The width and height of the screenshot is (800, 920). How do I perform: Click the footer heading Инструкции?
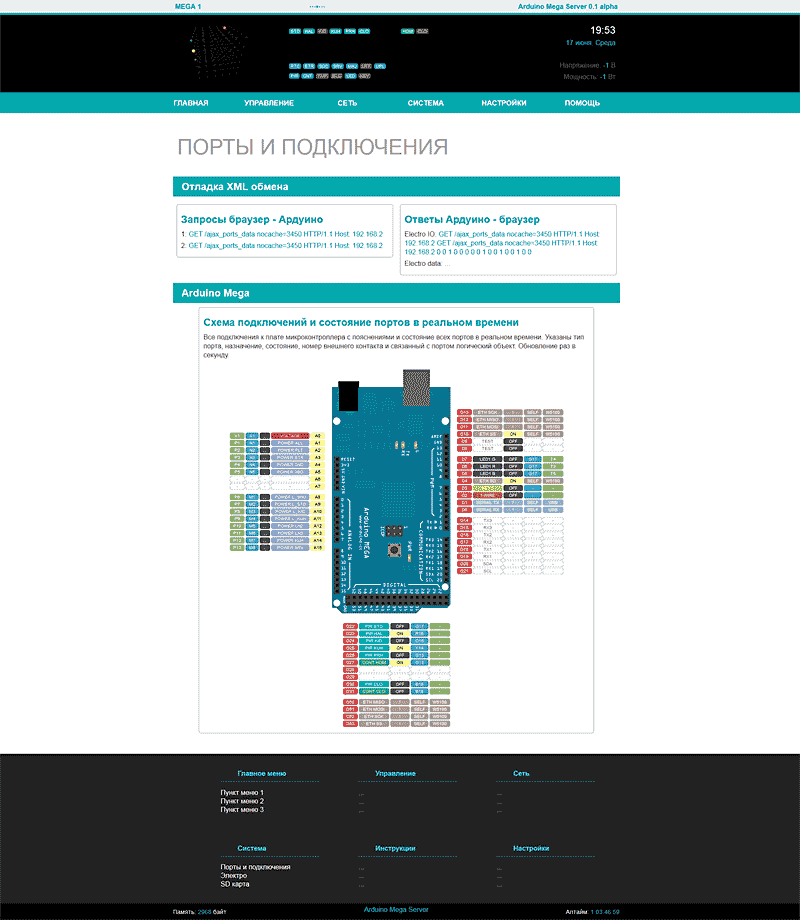point(395,848)
